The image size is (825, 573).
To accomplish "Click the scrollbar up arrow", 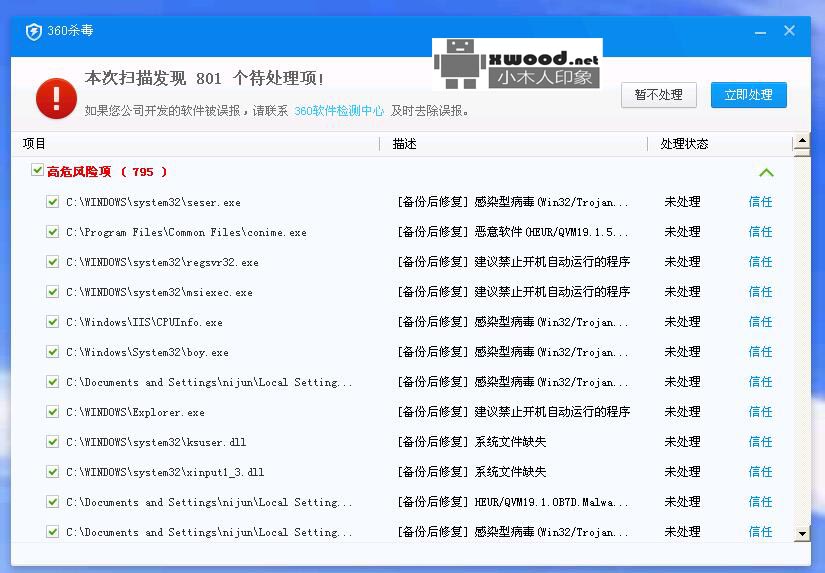I will [802, 140].
